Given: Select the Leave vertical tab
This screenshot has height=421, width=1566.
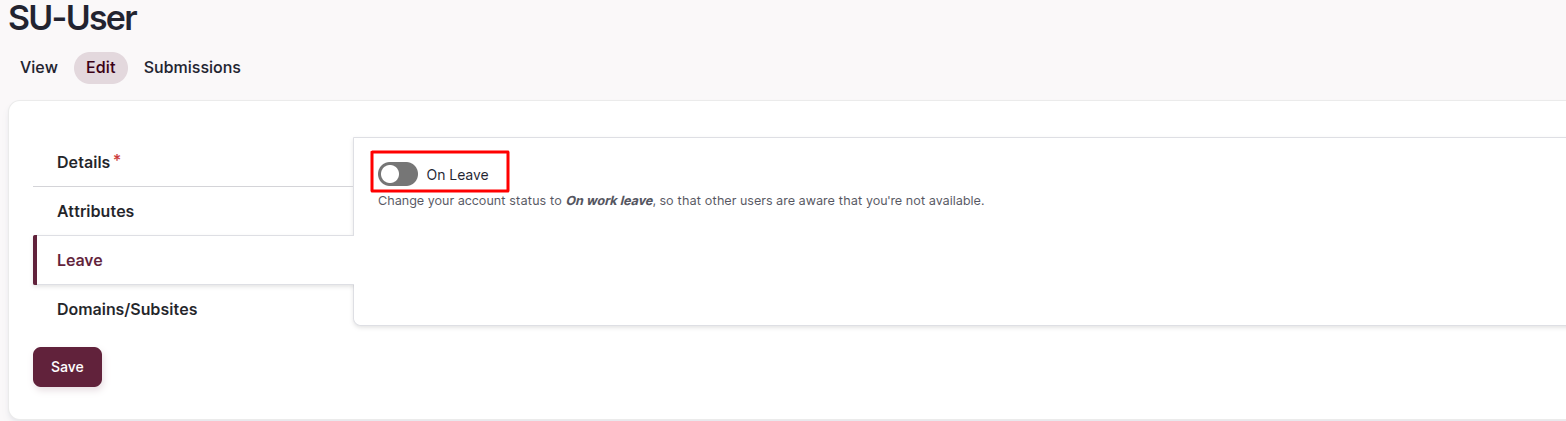Looking at the screenshot, I should (80, 260).
